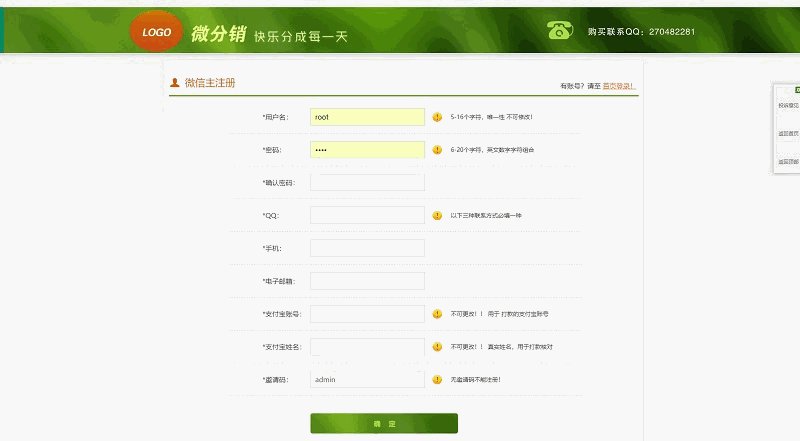Click the 邀请码 field showing admin
The width and height of the screenshot is (800, 441).
click(x=367, y=379)
